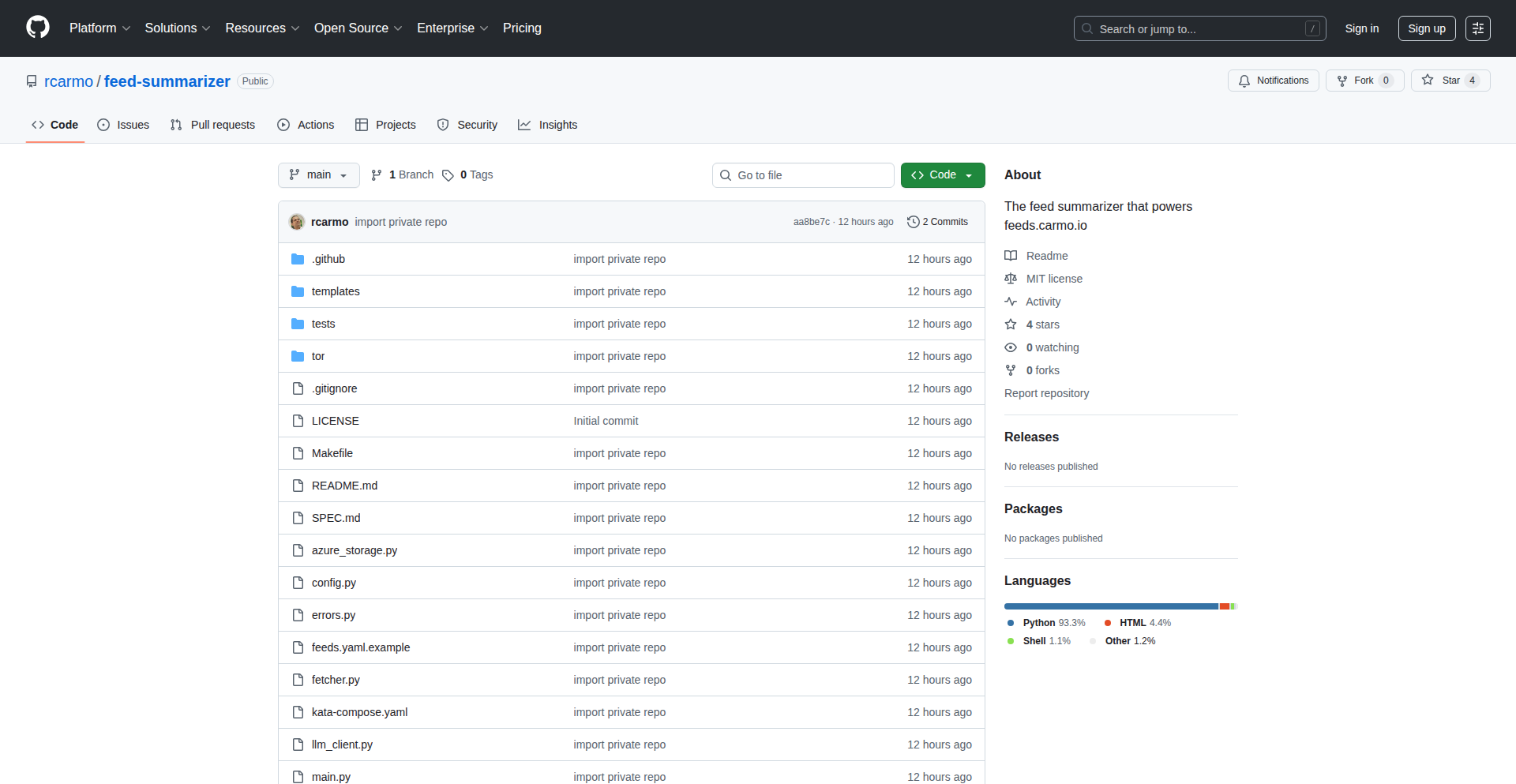The width and height of the screenshot is (1516, 784).
Task: Click the MIT license scales icon
Action: [x=1011, y=279]
